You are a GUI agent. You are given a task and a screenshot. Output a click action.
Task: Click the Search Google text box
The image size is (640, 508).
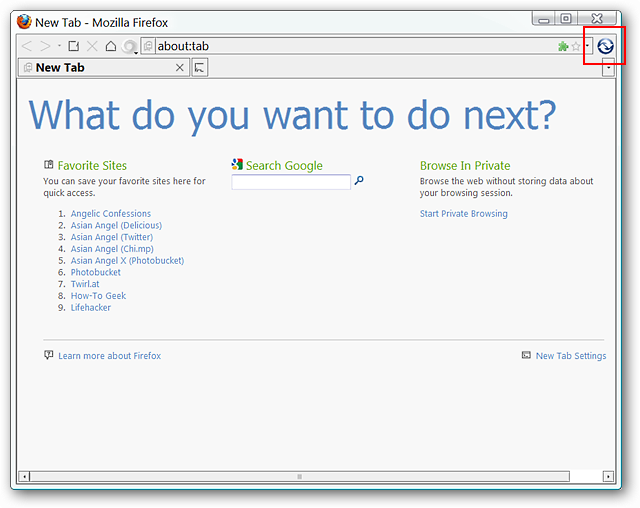pyautogui.click(x=291, y=182)
